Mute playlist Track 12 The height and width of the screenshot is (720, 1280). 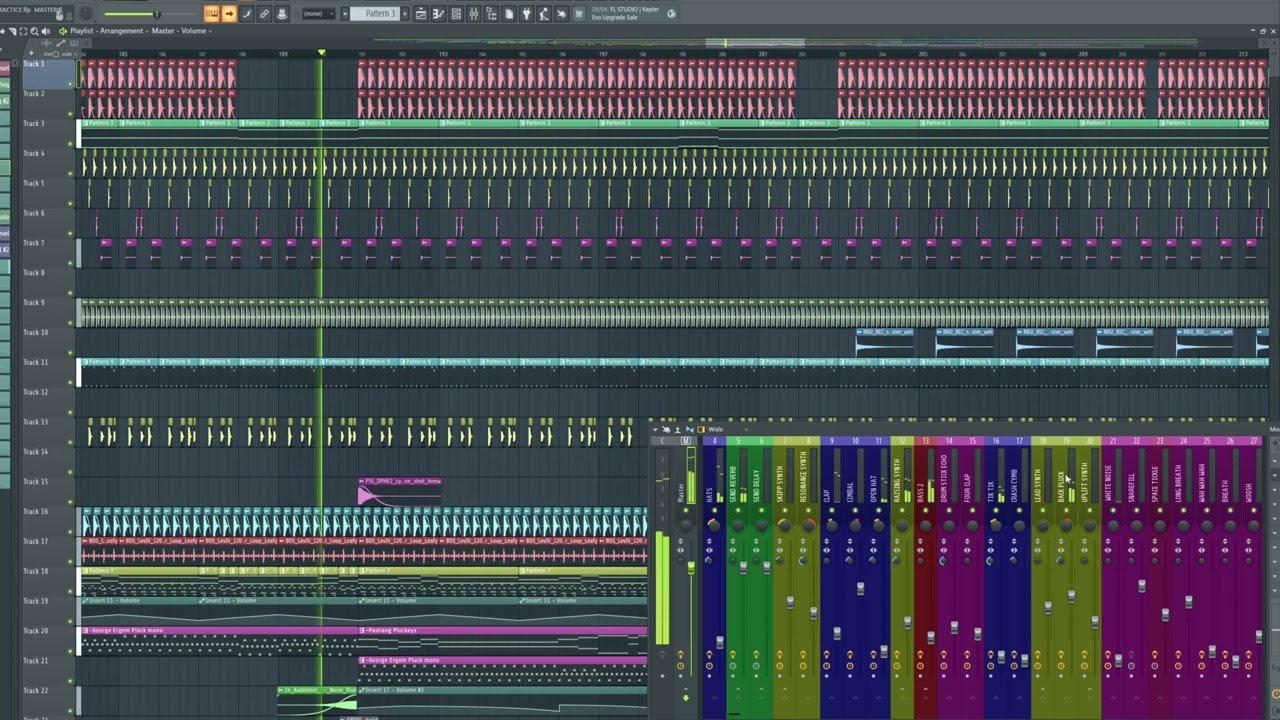(70, 411)
